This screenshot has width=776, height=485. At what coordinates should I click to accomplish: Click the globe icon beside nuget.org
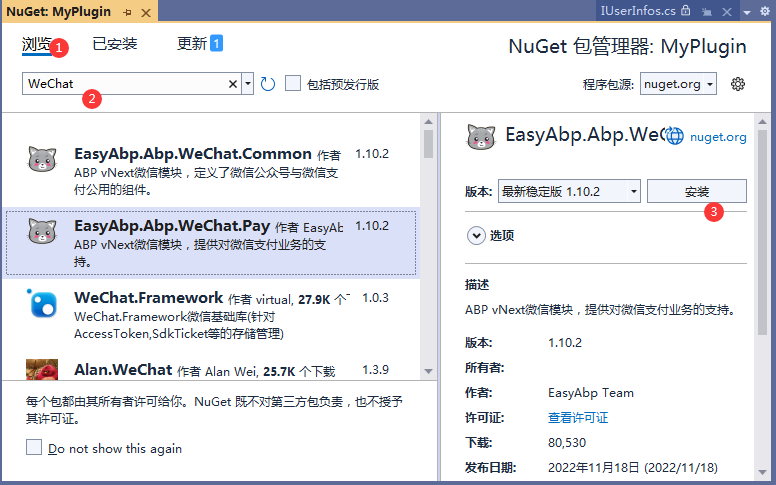[675, 136]
